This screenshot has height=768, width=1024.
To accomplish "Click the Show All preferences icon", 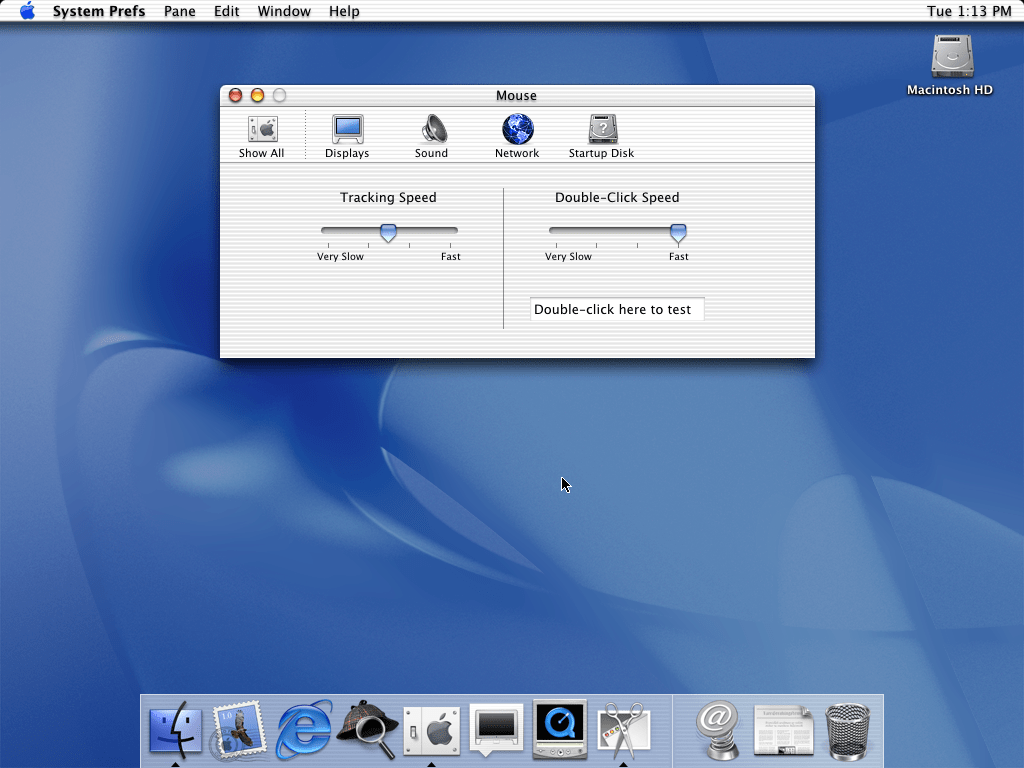I will 261,136.
